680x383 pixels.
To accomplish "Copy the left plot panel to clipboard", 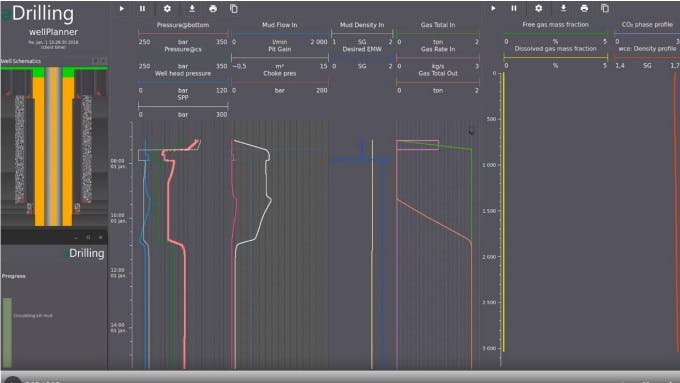I will [x=234, y=8].
